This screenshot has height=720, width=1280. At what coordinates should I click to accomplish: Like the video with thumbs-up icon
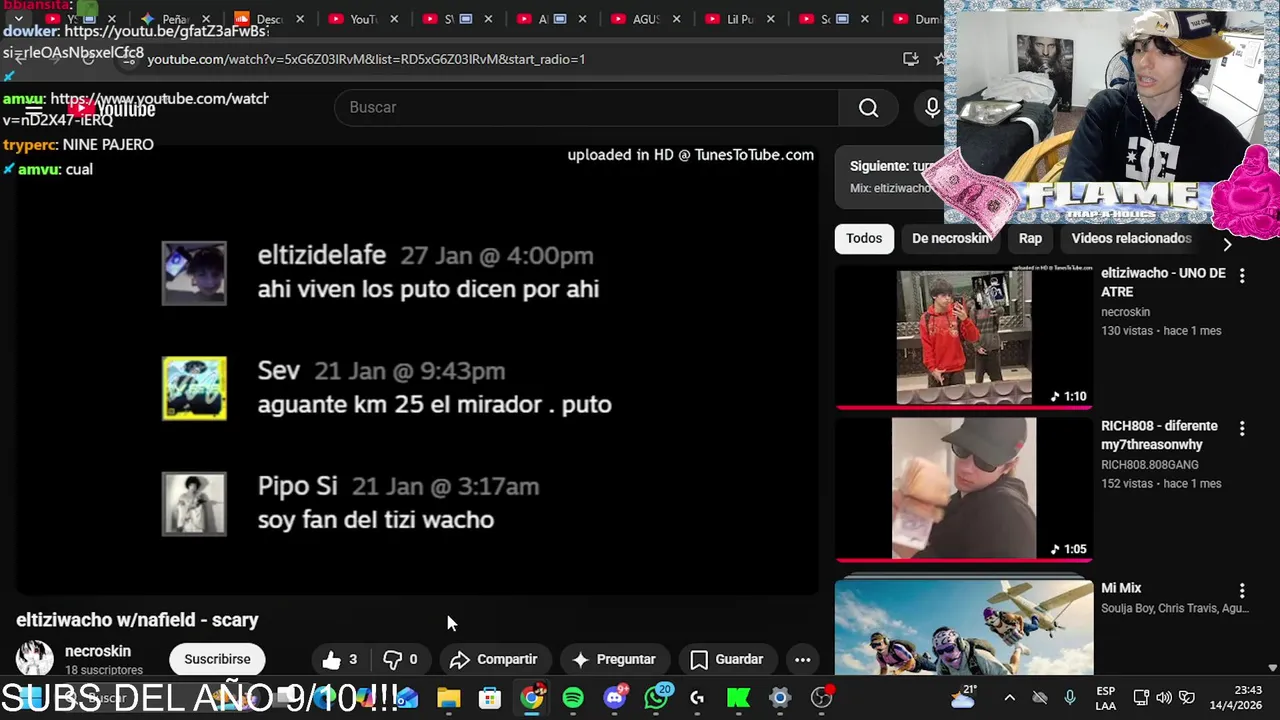point(339,659)
